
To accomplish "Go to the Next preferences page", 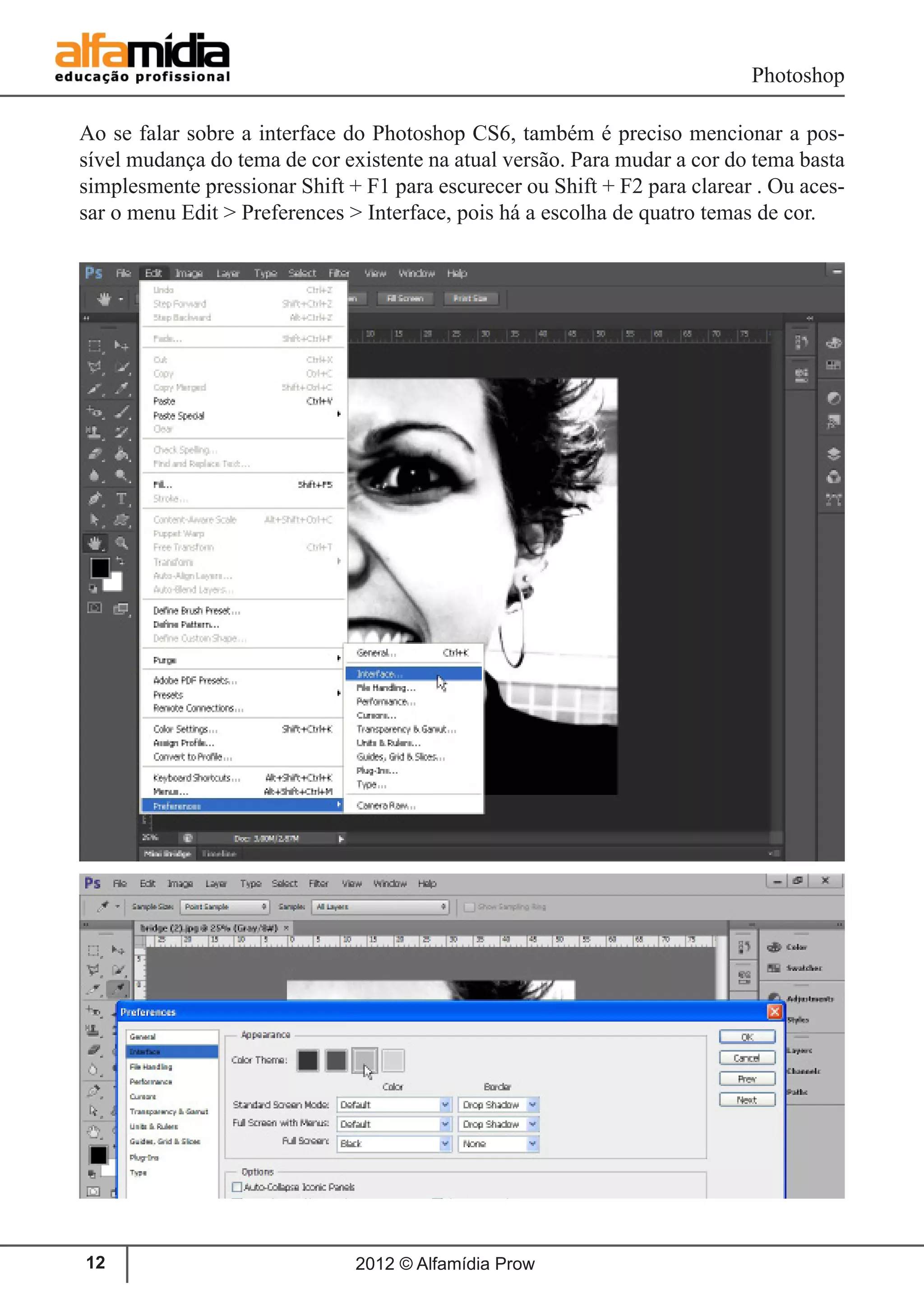I will coord(747,1100).
